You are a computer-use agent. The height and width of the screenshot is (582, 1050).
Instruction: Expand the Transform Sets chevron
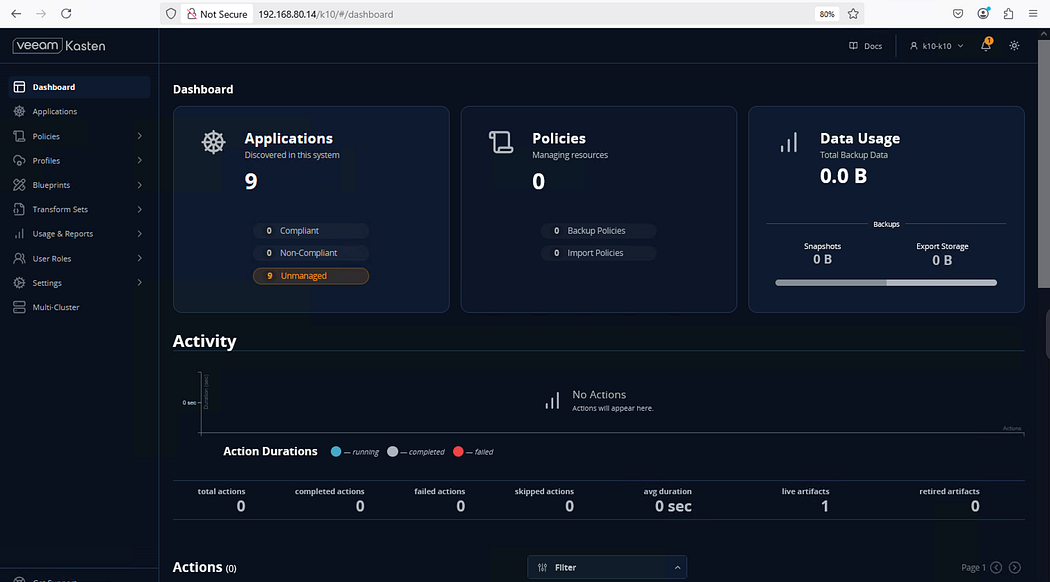point(139,209)
